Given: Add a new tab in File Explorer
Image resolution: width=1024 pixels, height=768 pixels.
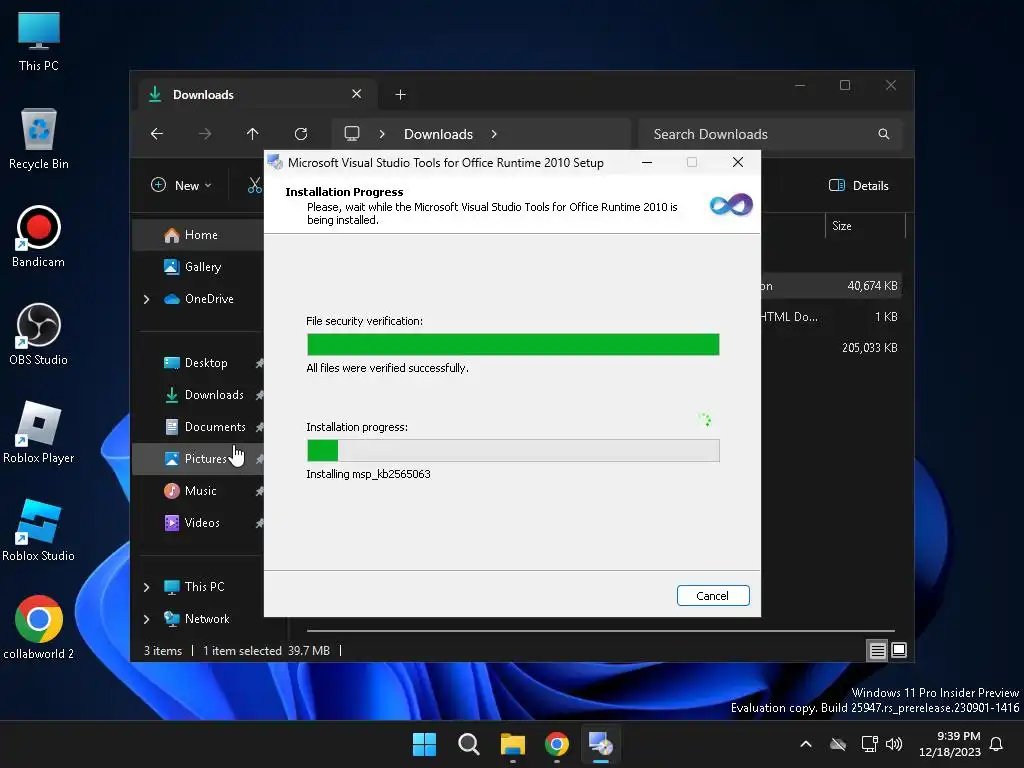Looking at the screenshot, I should click(x=400, y=95).
